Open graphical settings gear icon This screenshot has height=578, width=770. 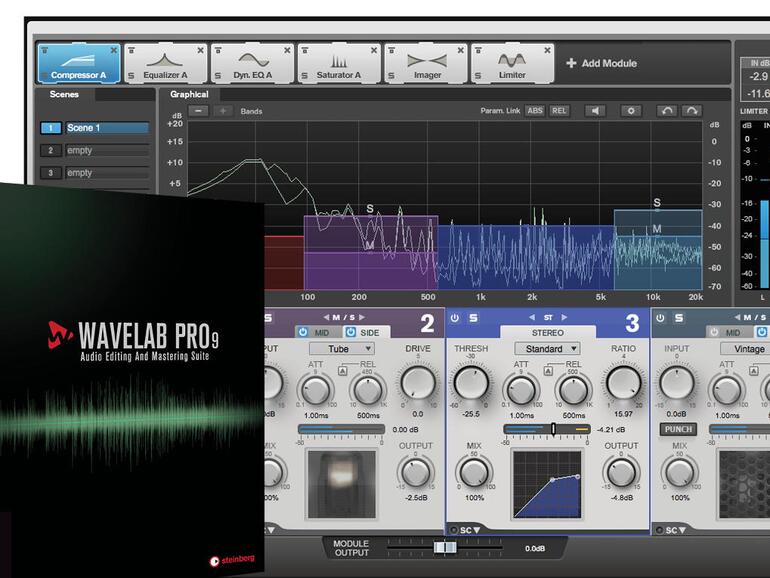point(631,111)
